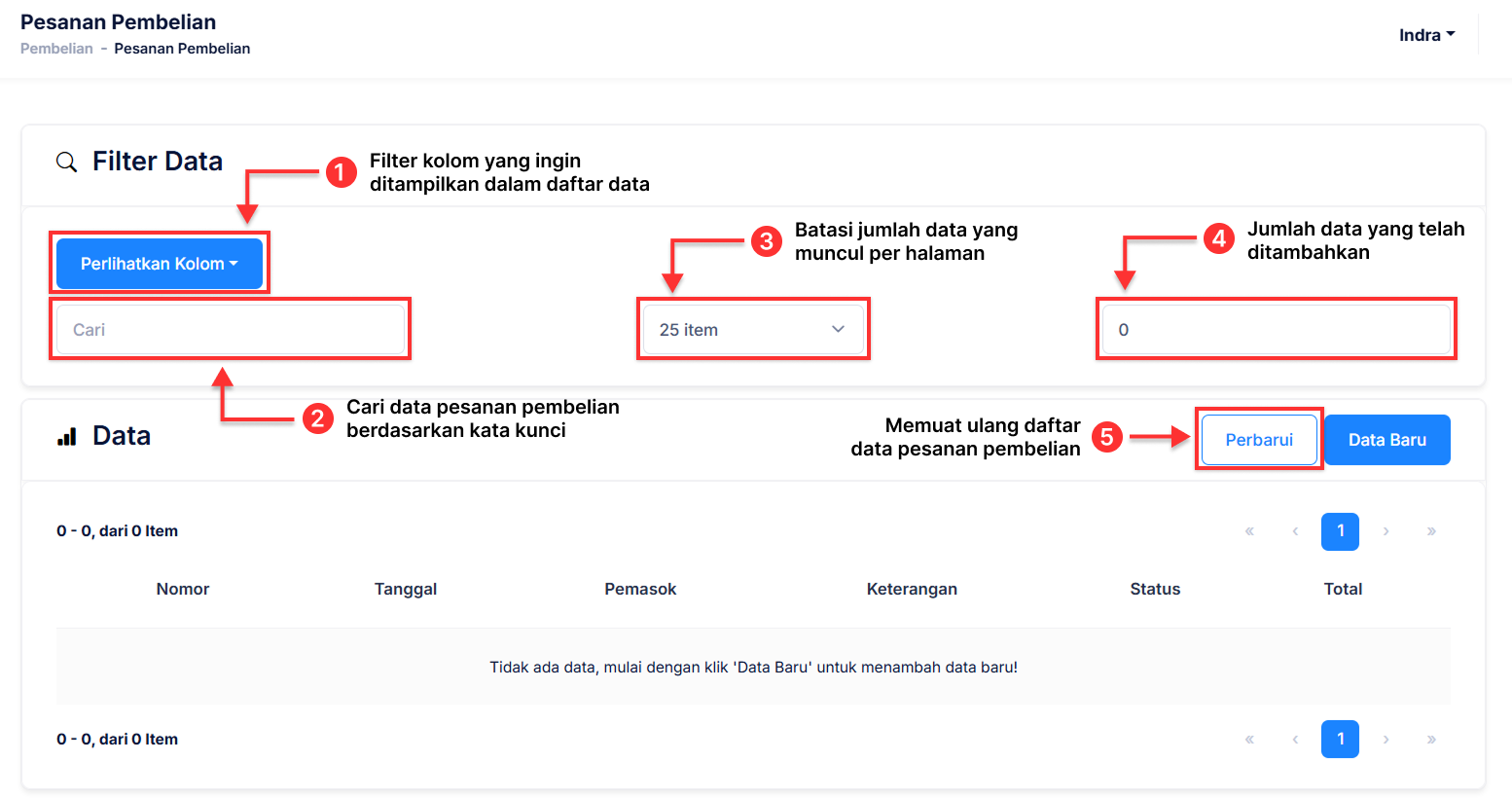The image size is (1512, 798).
Task: Jump to last page with double-right chevron
Action: coord(1431,531)
